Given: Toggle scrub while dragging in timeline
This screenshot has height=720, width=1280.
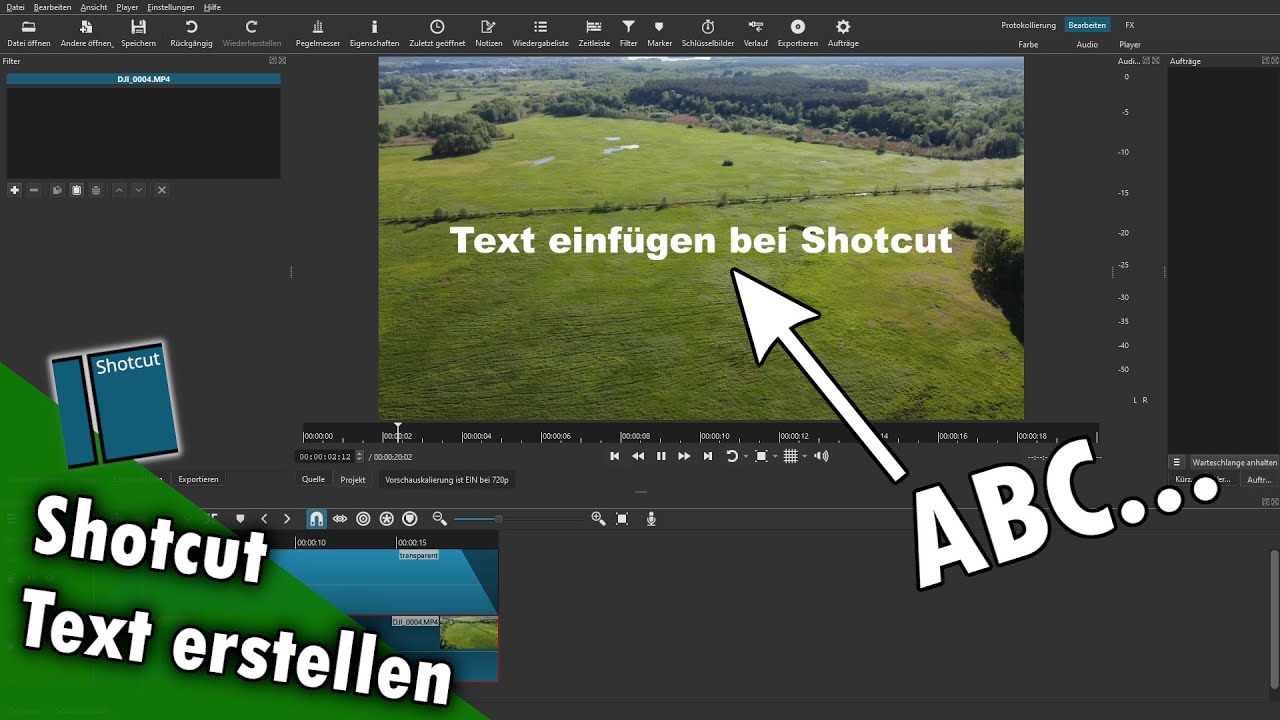Looking at the screenshot, I should (x=340, y=518).
